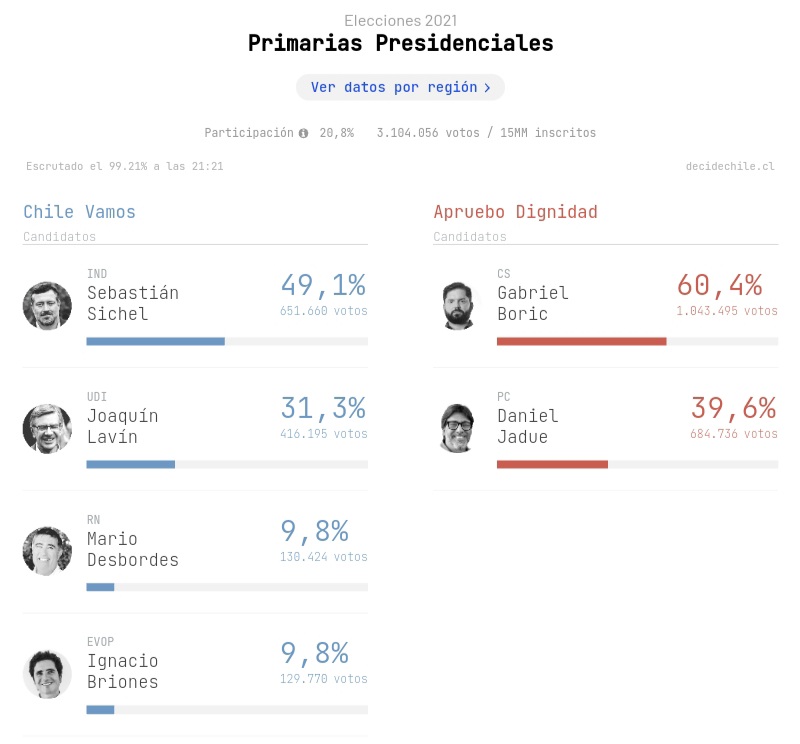This screenshot has width=800, height=744.
Task: Click the Primarias Presidenciales title
Action: click(400, 44)
